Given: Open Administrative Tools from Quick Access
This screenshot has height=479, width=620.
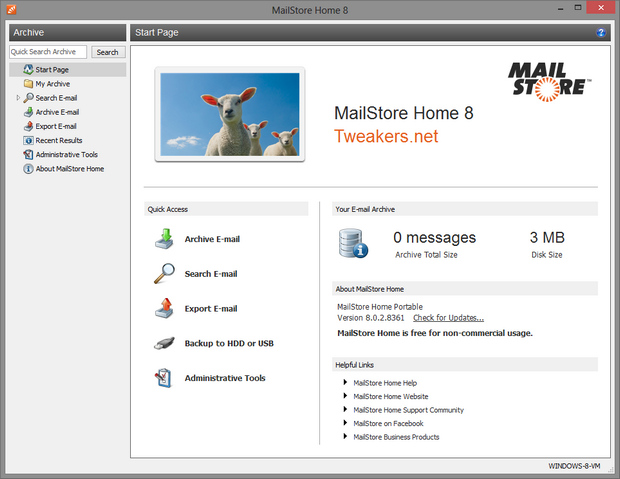Looking at the screenshot, I should point(225,378).
